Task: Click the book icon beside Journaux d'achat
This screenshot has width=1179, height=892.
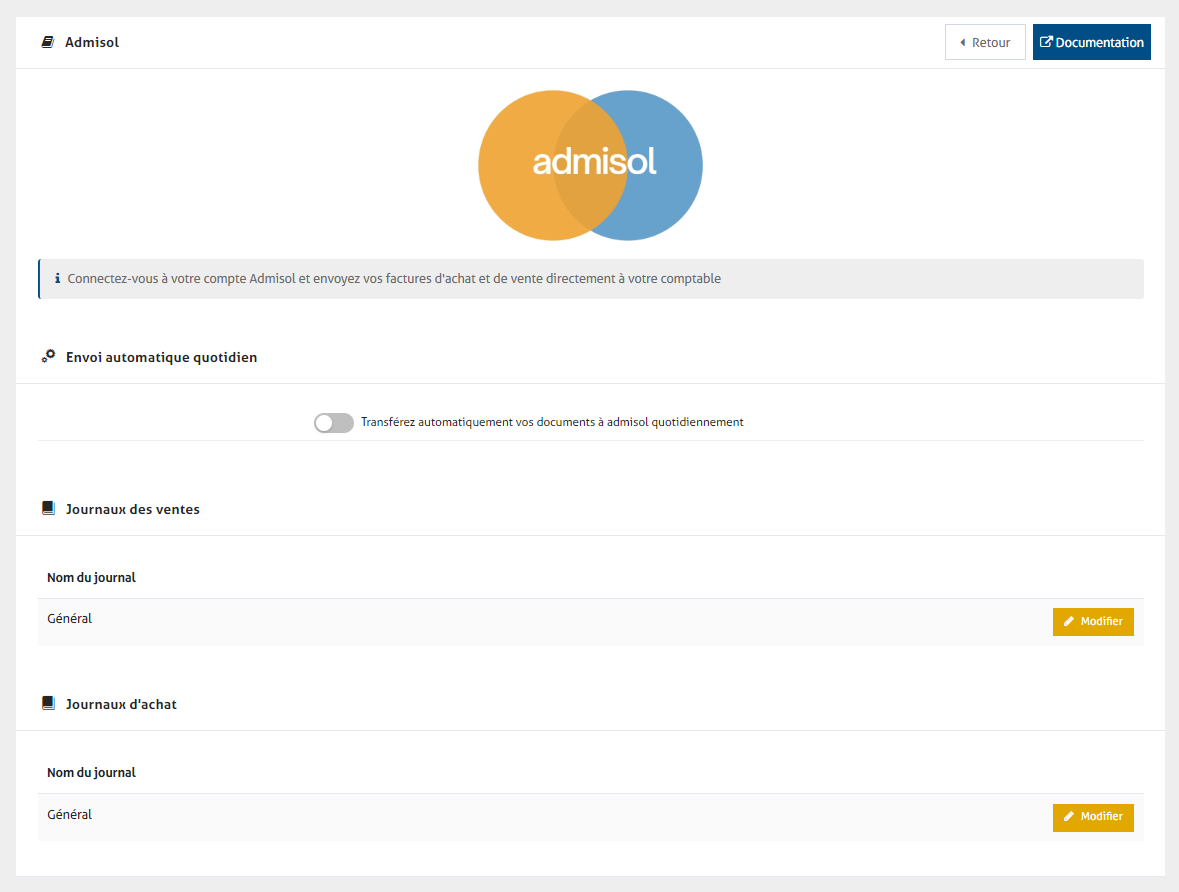Action: [x=48, y=704]
